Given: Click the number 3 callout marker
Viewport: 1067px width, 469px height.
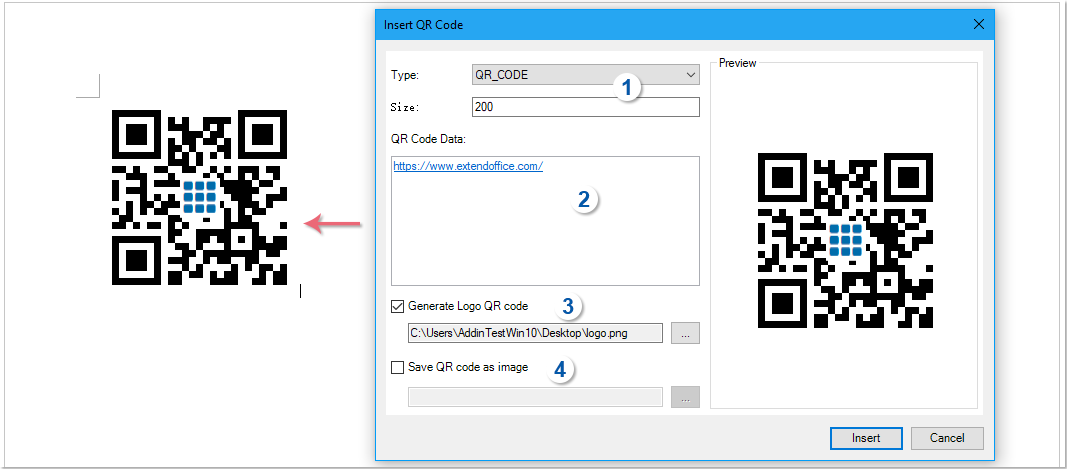Looking at the screenshot, I should tap(567, 306).
